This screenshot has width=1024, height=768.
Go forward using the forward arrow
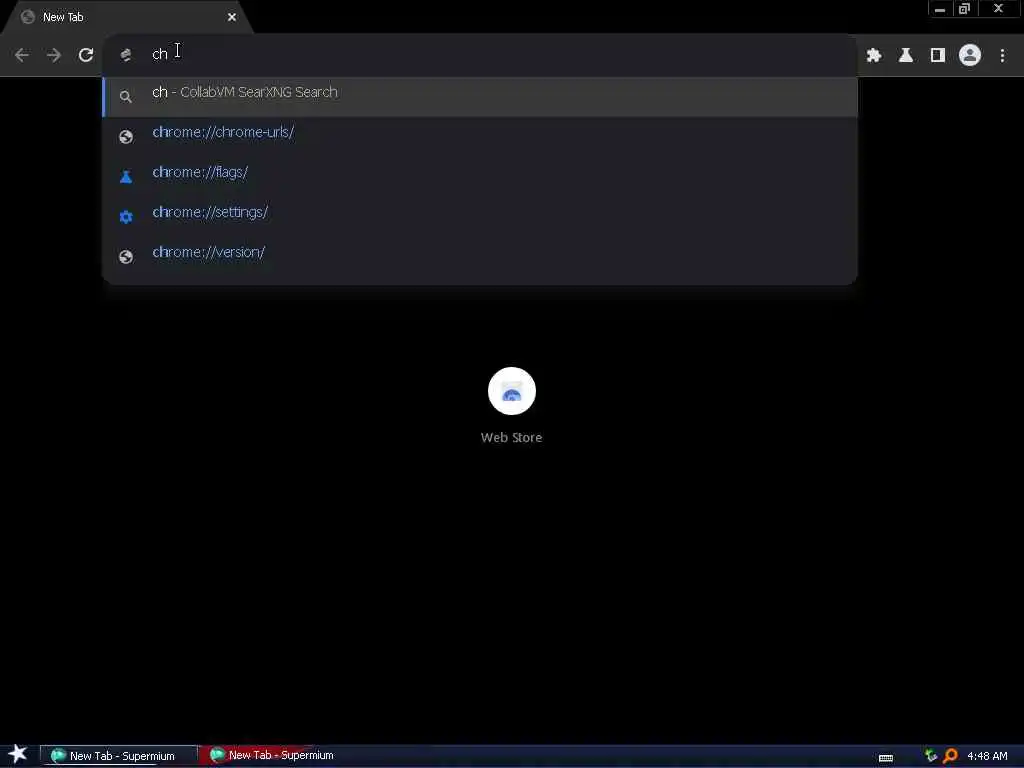(x=54, y=55)
